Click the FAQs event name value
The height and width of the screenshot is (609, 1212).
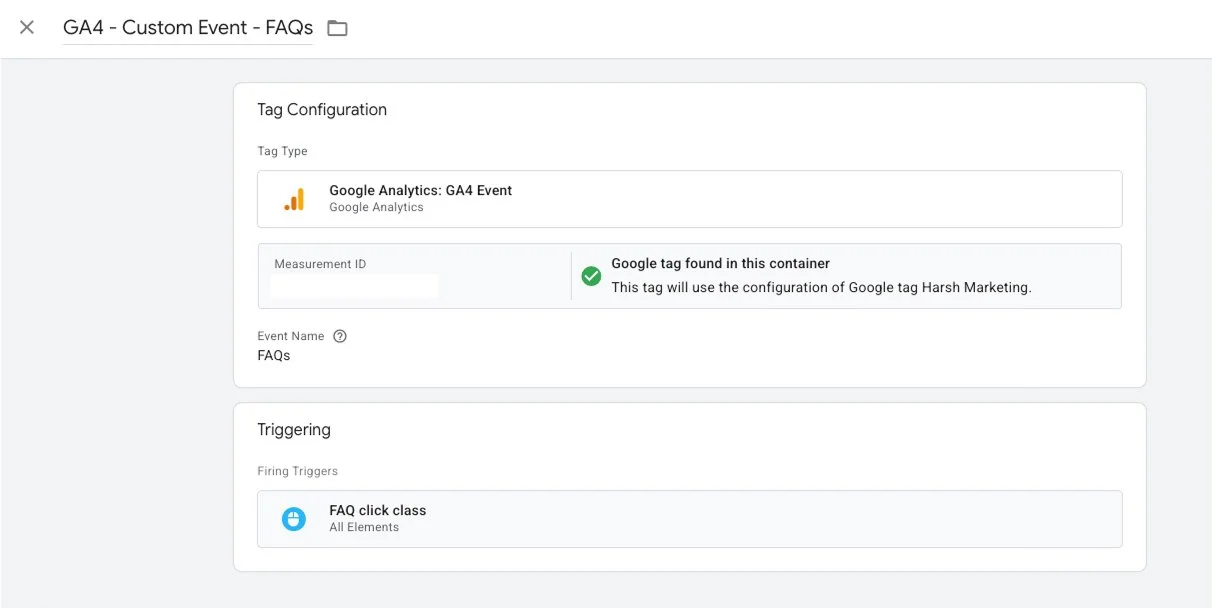click(274, 355)
